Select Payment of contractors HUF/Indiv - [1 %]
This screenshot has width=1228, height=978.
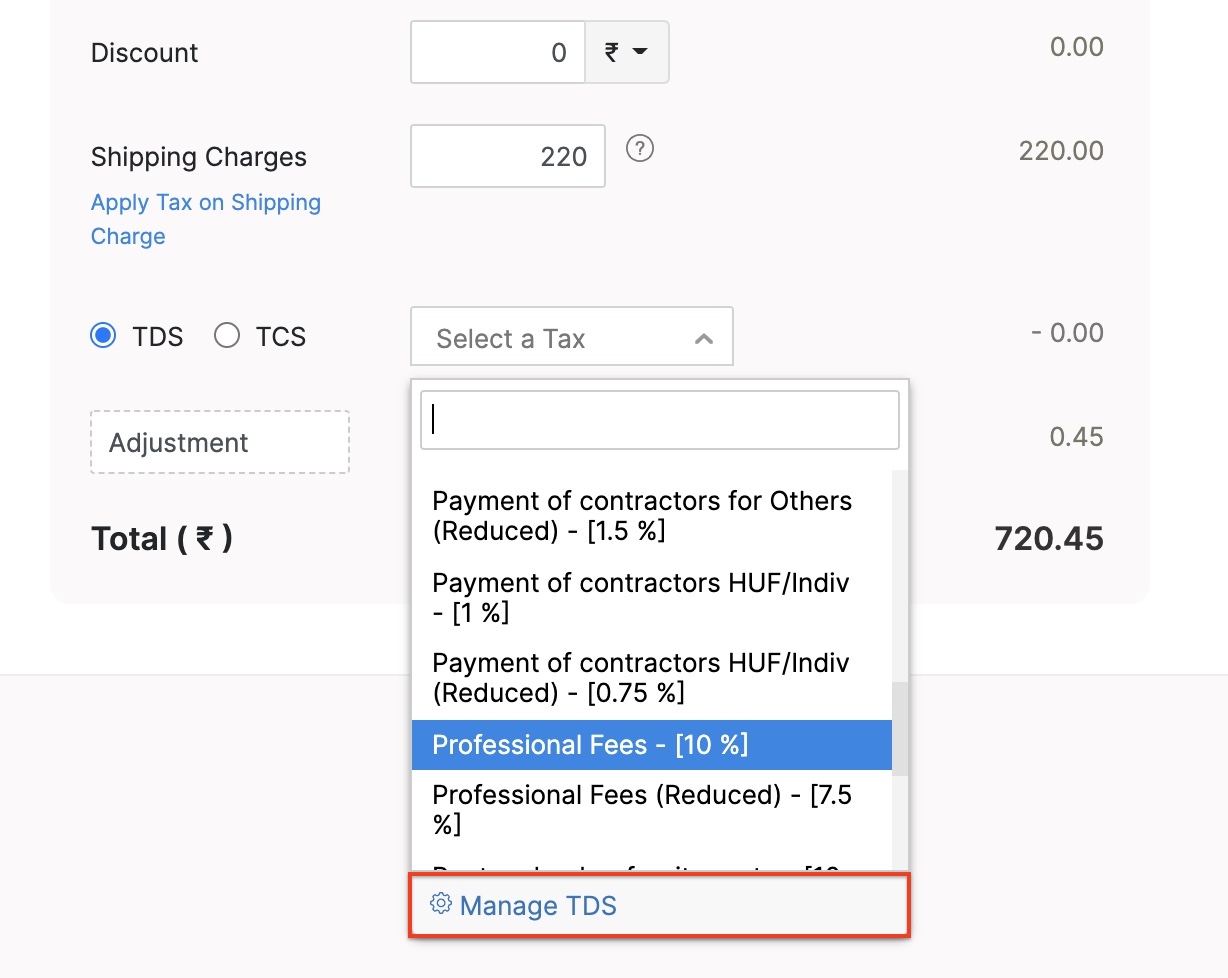[640, 597]
